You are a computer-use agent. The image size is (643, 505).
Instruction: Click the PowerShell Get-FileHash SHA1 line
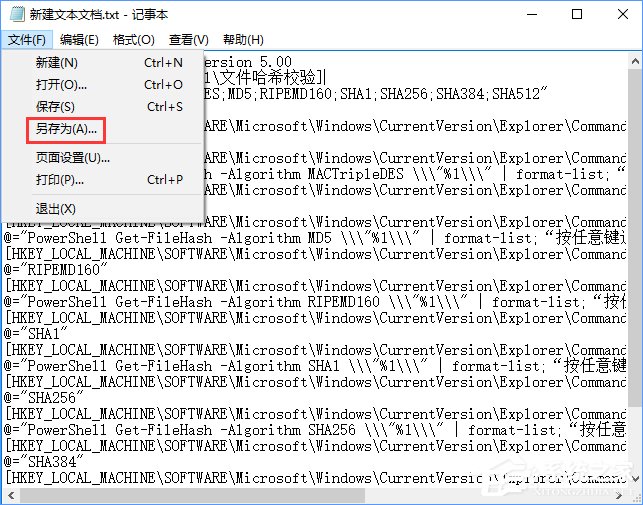(x=315, y=366)
